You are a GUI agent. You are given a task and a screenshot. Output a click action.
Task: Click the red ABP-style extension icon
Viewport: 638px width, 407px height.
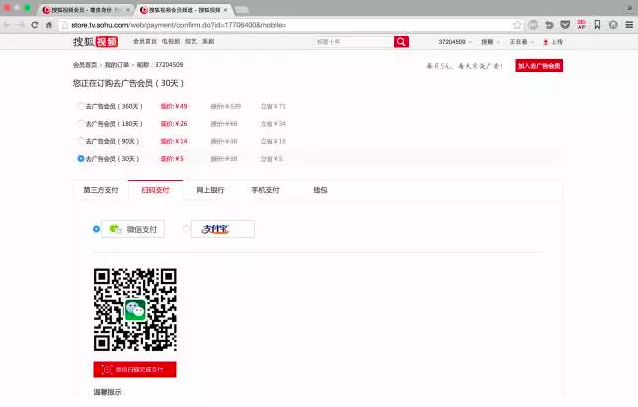point(581,25)
